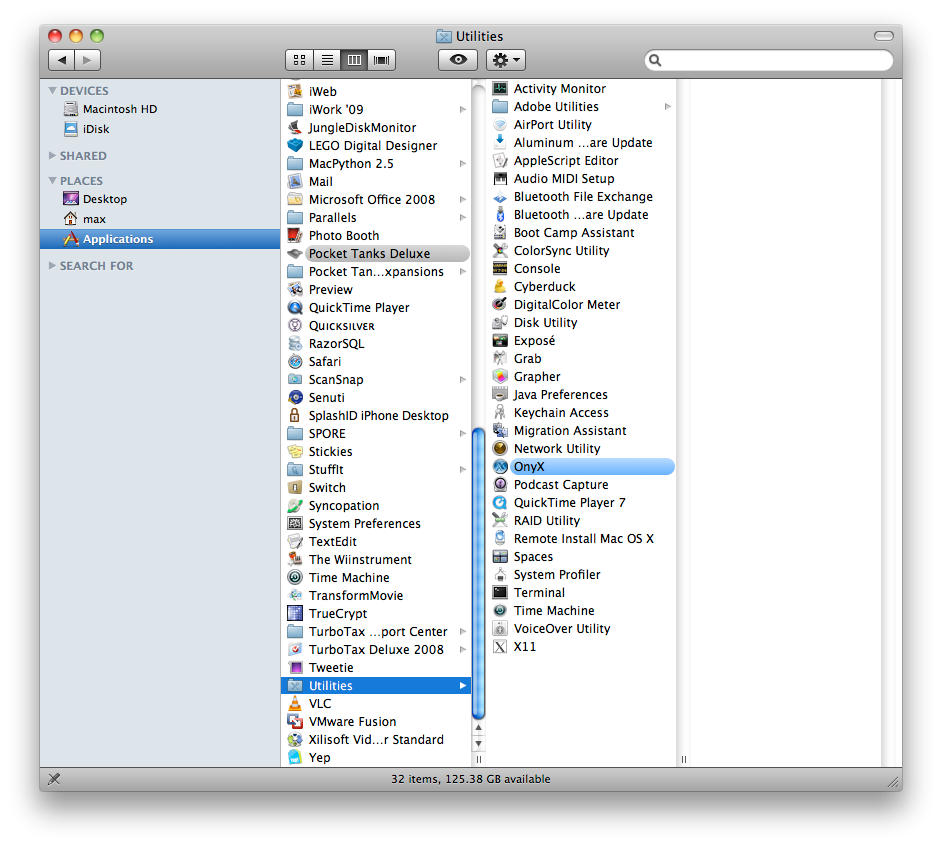Image resolution: width=942 pixels, height=846 pixels.
Task: Click the Boot Camp Assistant icon
Action: click(500, 233)
